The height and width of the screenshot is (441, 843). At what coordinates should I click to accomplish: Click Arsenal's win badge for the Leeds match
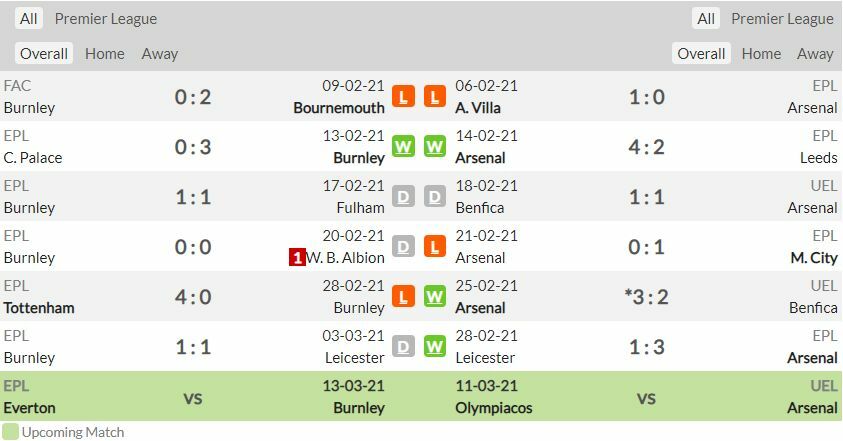434,147
